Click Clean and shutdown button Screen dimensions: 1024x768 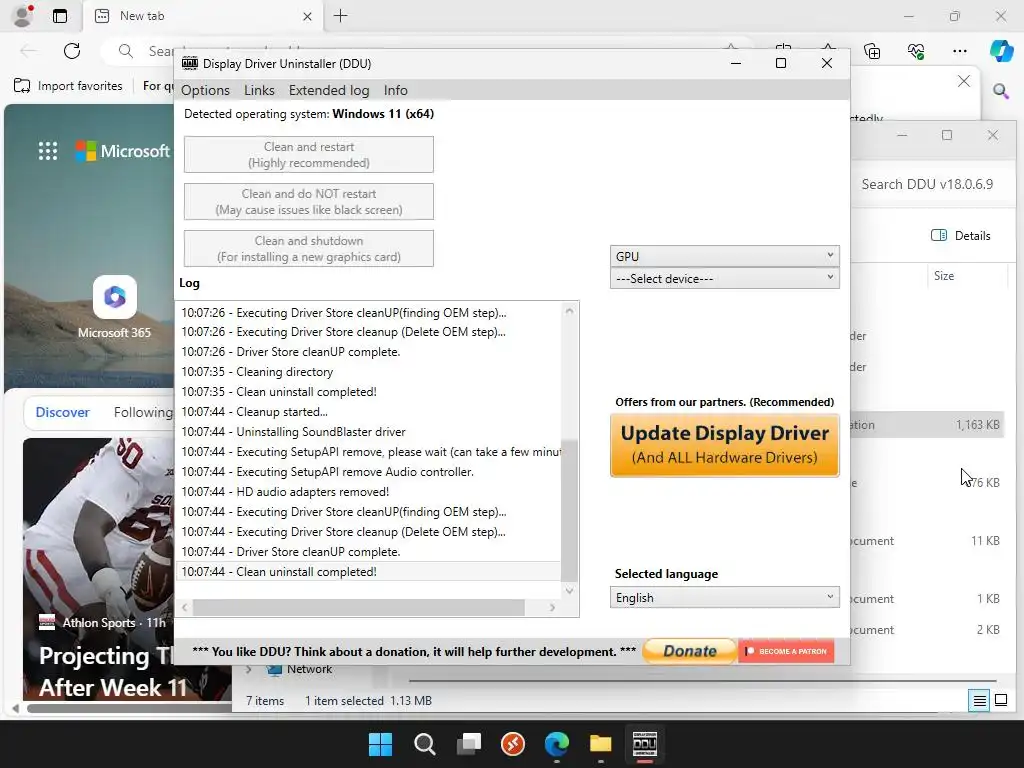click(308, 249)
